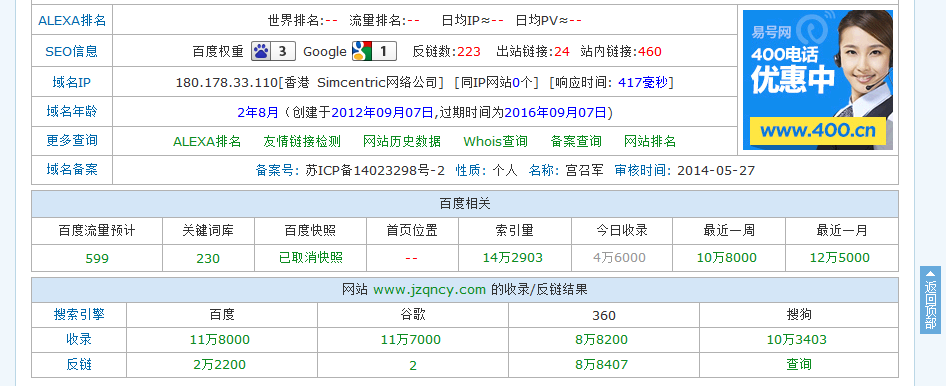Click last month value 12万5000

(x=840, y=258)
